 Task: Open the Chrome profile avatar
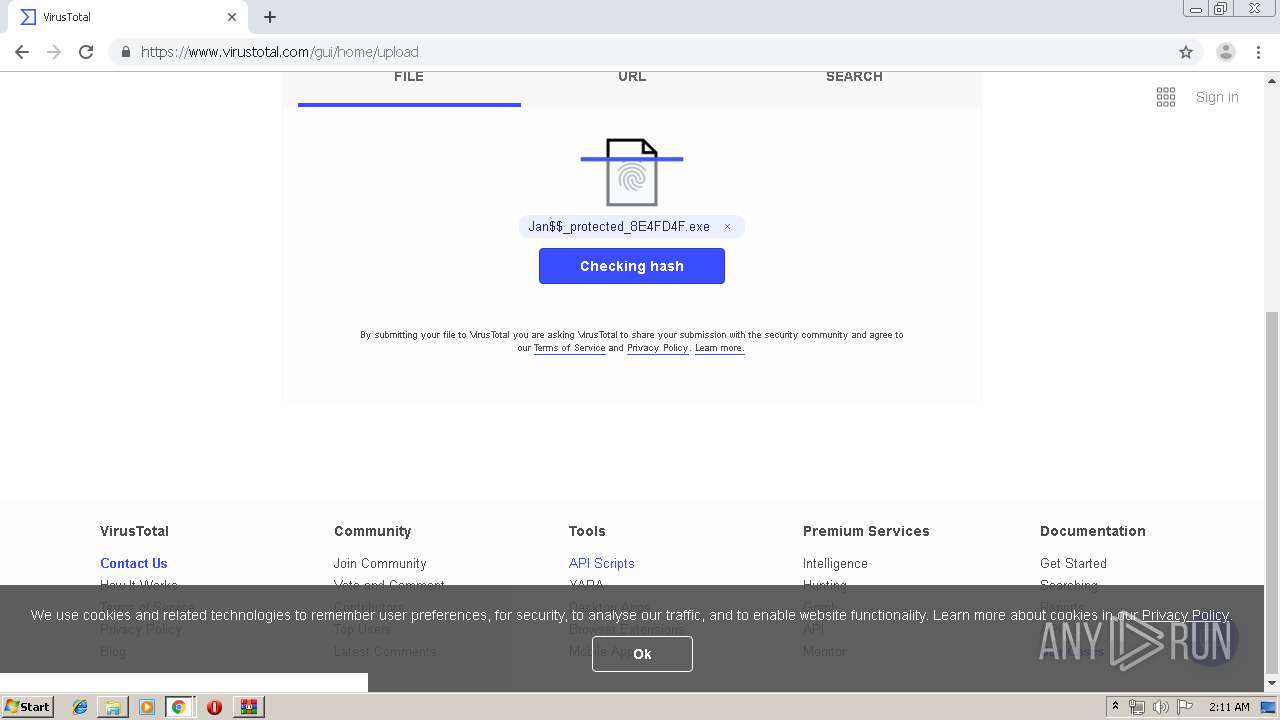click(1226, 52)
